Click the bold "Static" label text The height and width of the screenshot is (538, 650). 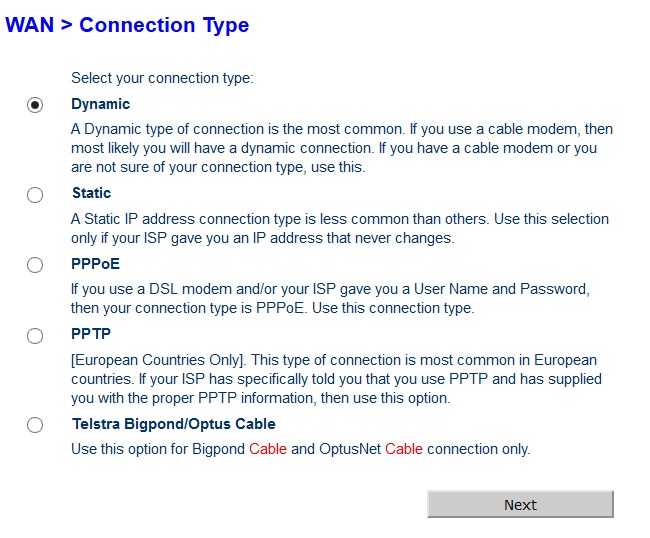pyautogui.click(x=91, y=193)
